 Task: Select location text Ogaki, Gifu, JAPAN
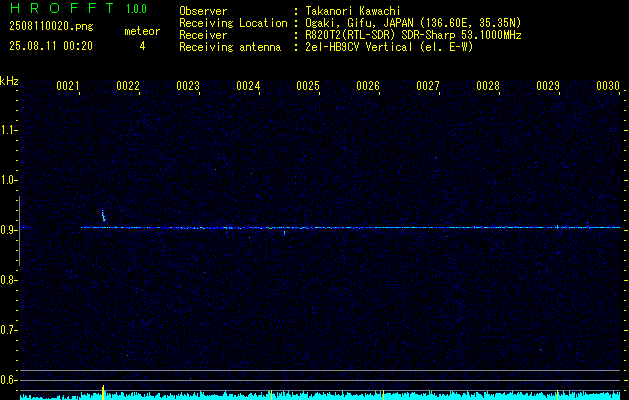357,23
